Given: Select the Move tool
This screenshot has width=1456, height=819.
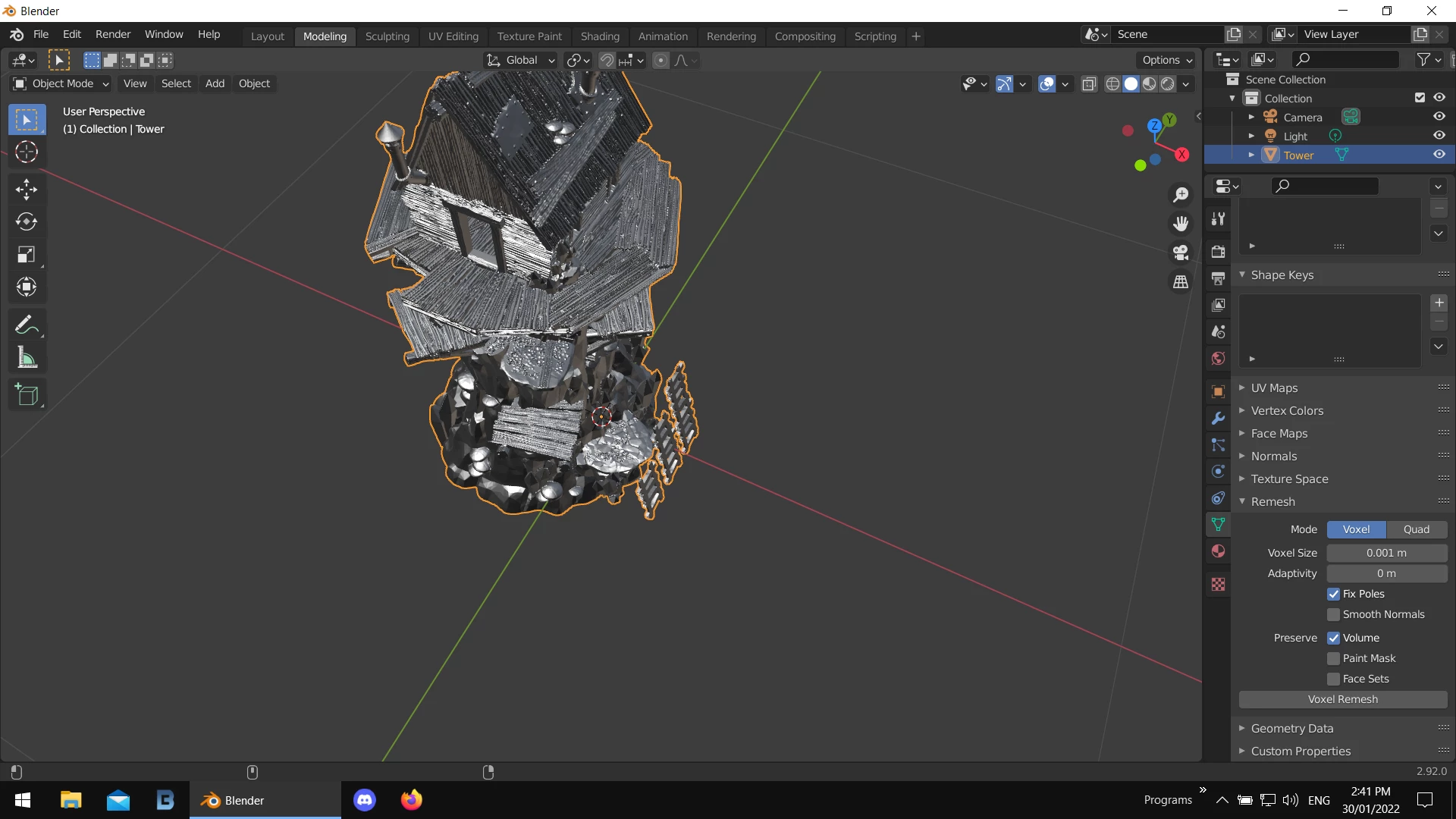Looking at the screenshot, I should click(x=27, y=189).
